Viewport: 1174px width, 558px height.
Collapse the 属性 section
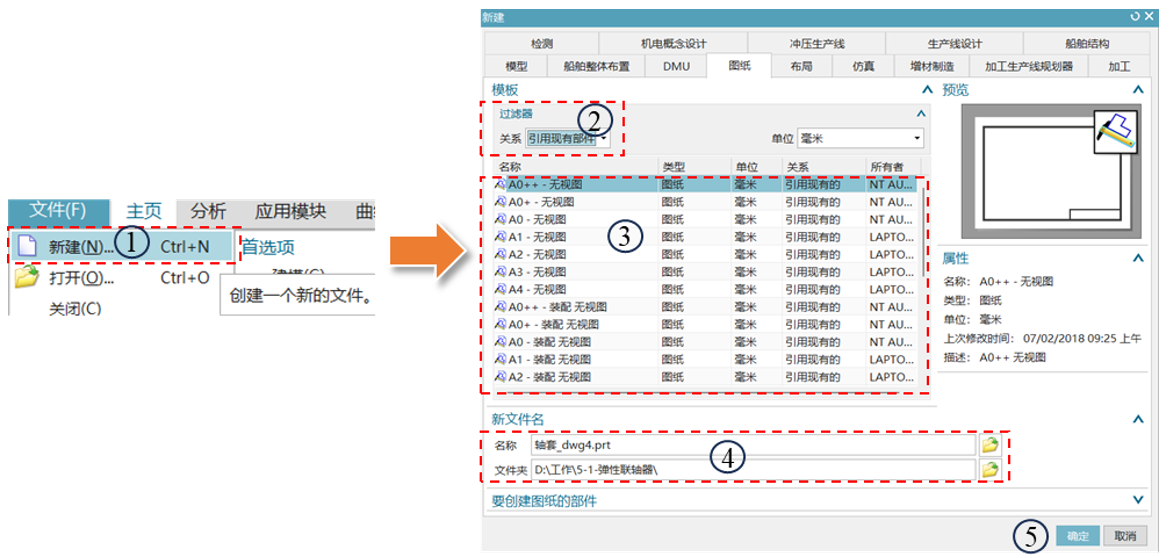pyautogui.click(x=1138, y=258)
